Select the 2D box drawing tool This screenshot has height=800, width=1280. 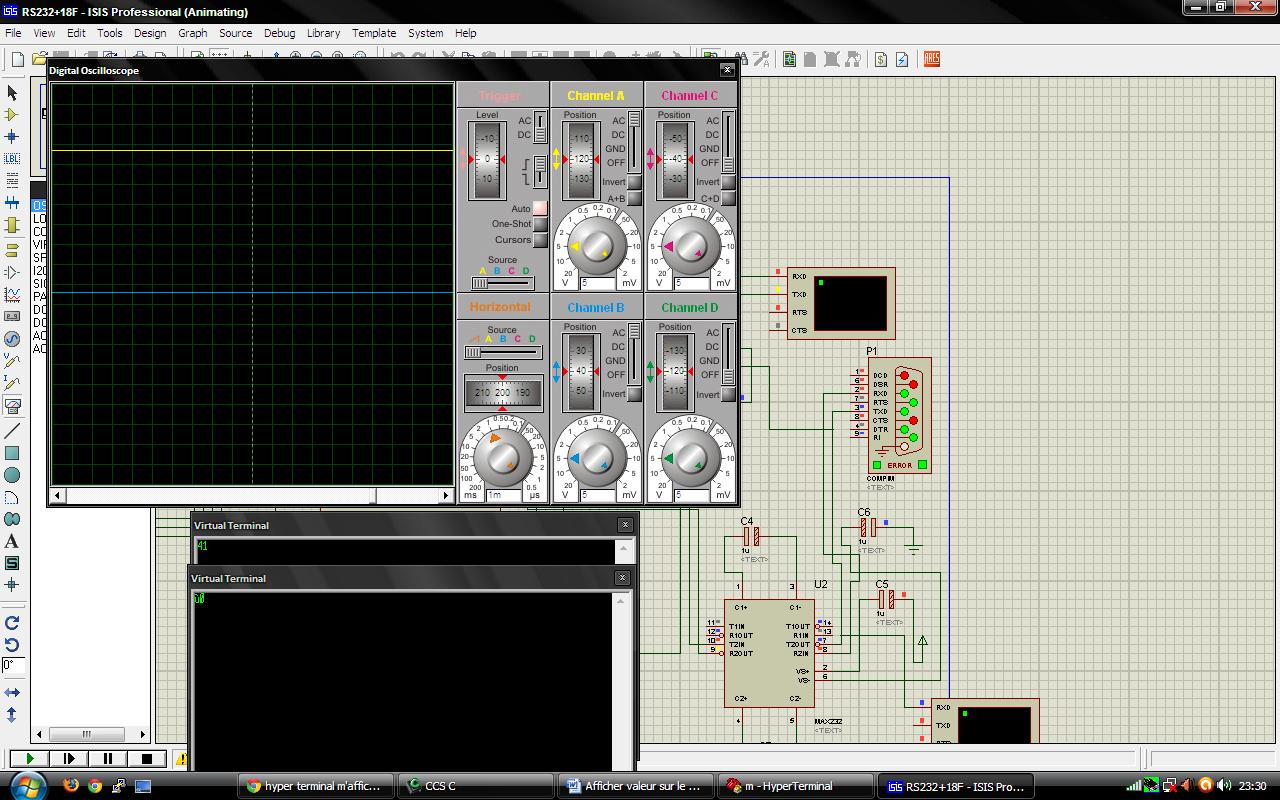coord(12,453)
